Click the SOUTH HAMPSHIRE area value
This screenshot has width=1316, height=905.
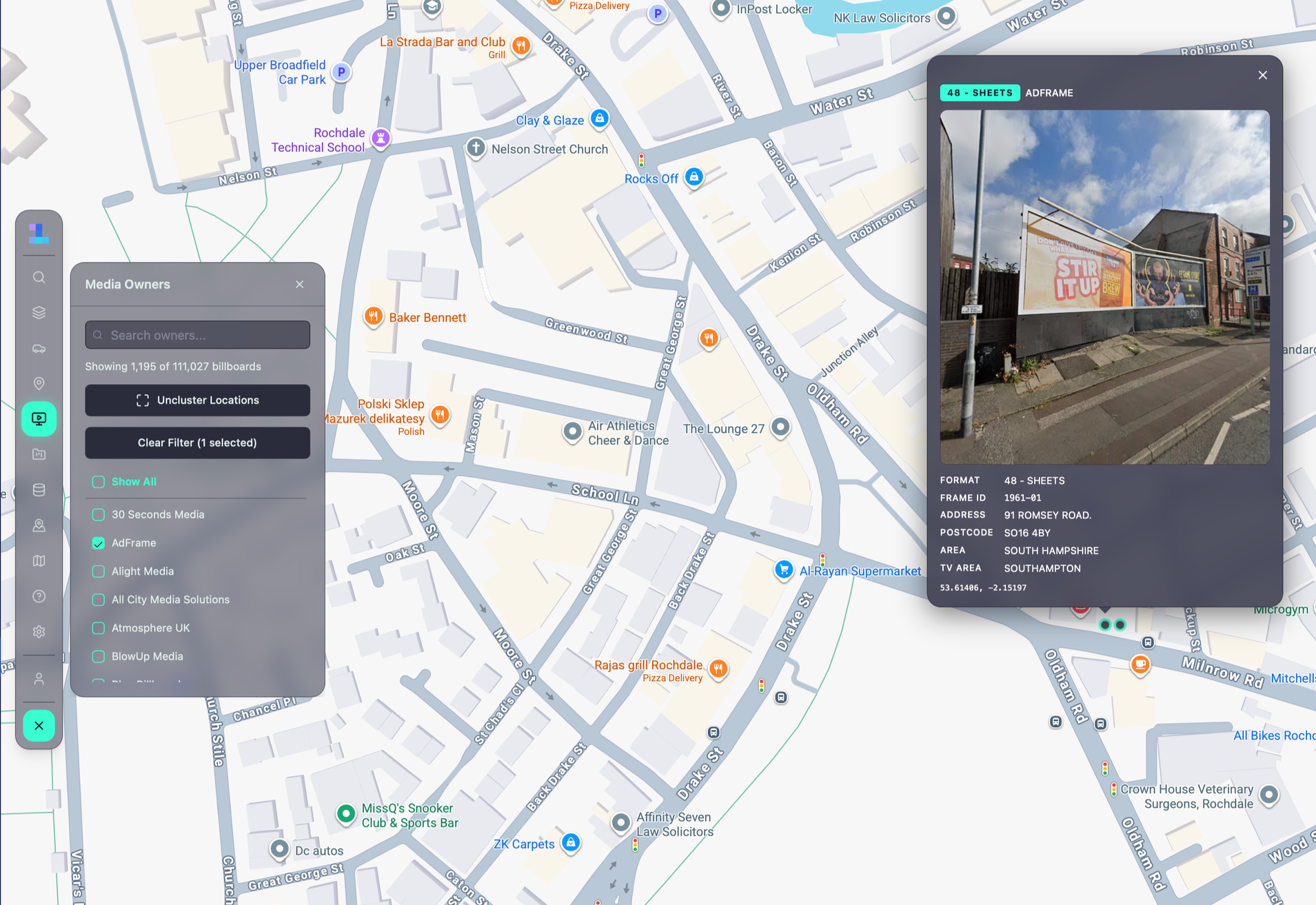click(1051, 551)
